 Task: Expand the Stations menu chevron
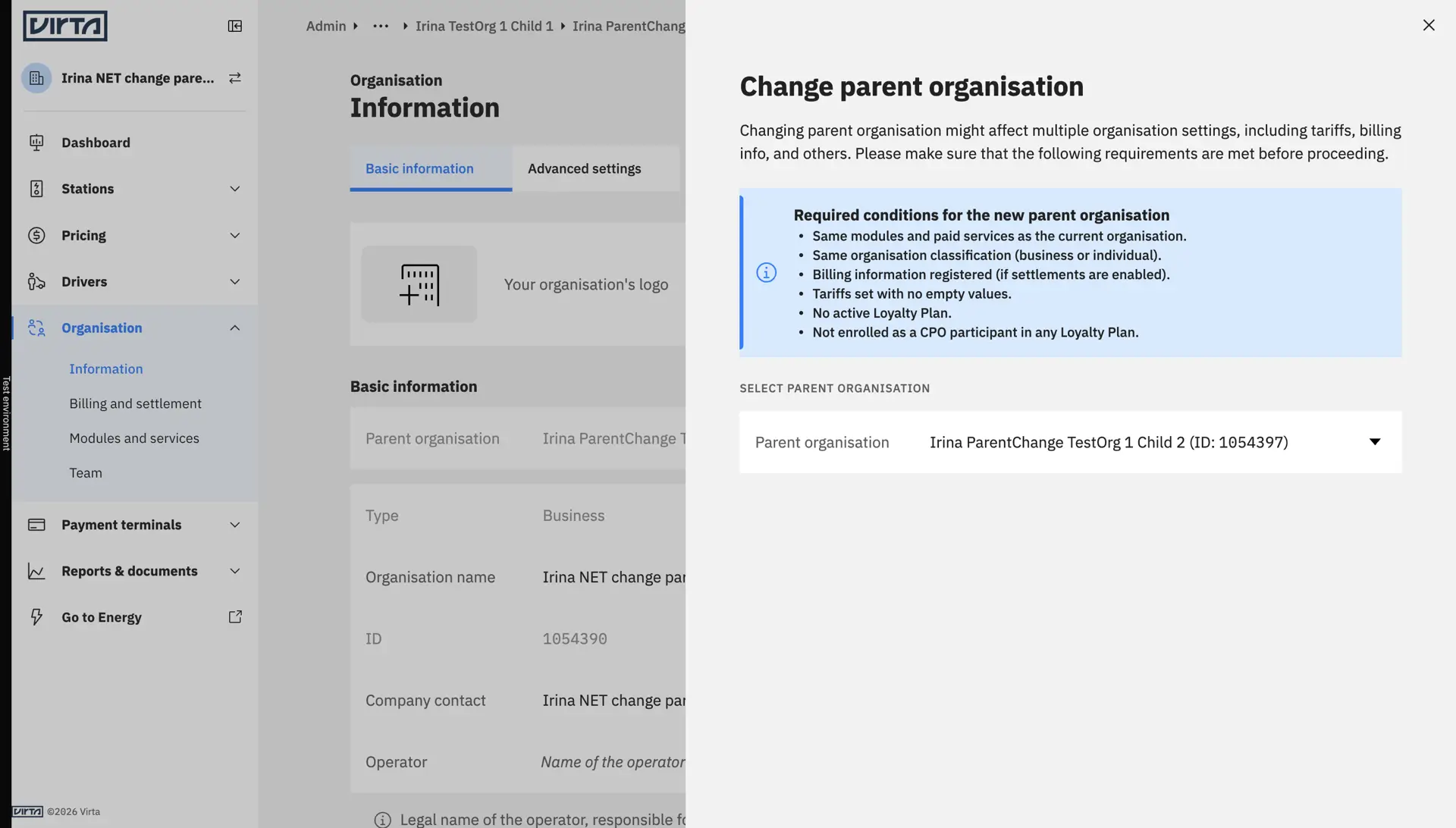point(235,189)
